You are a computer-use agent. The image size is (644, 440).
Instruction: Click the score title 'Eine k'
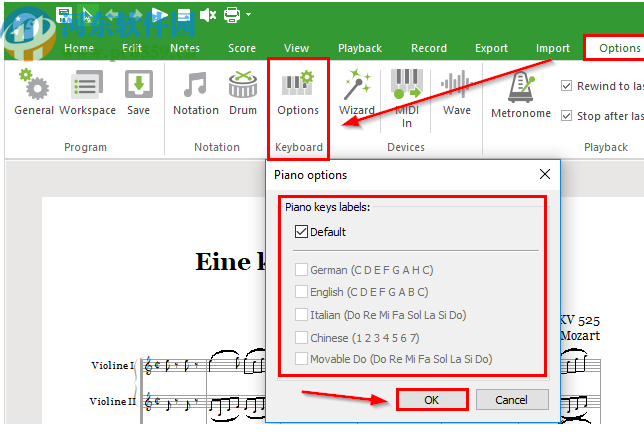tap(230, 262)
